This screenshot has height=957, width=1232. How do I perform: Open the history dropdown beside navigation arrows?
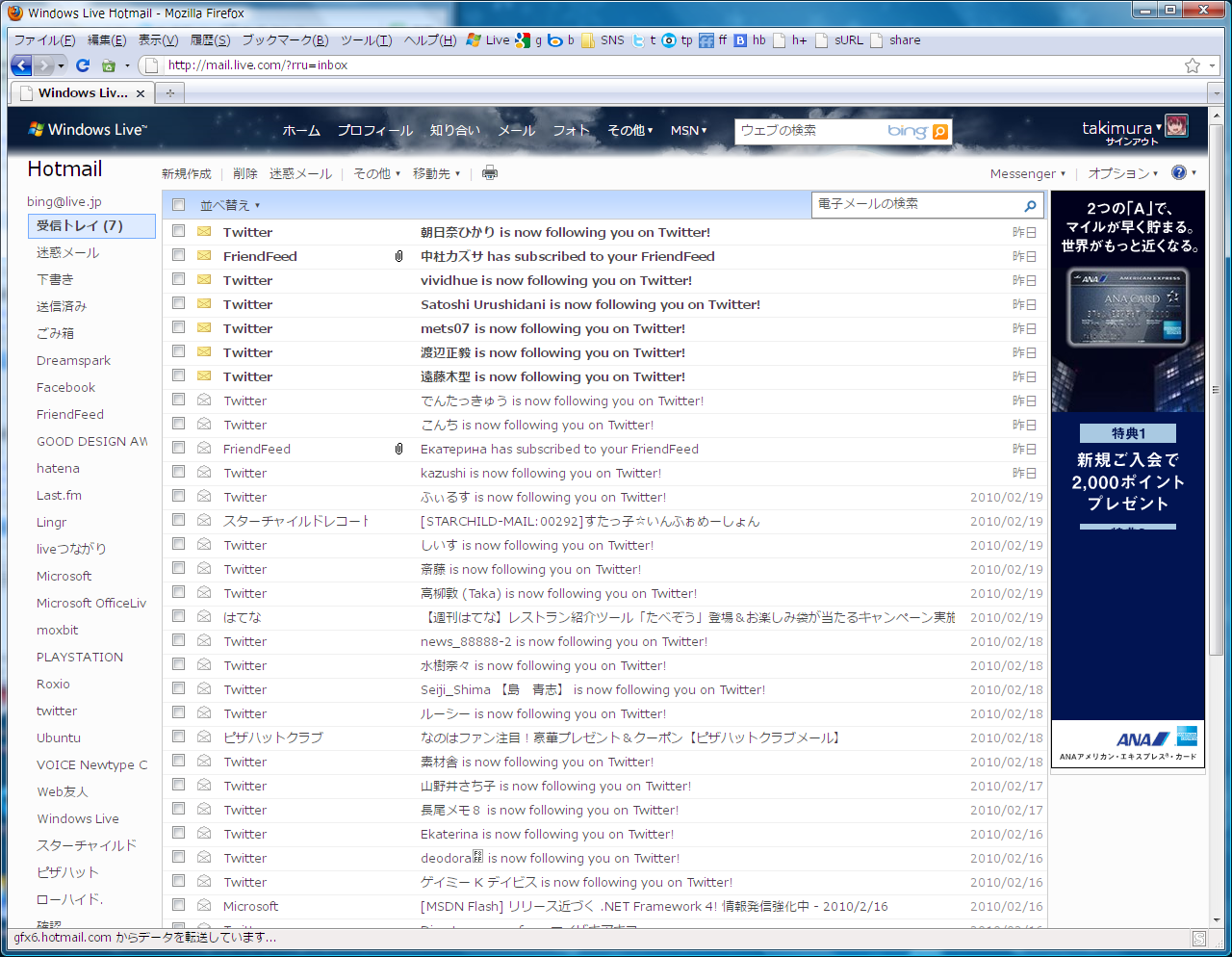click(62, 65)
